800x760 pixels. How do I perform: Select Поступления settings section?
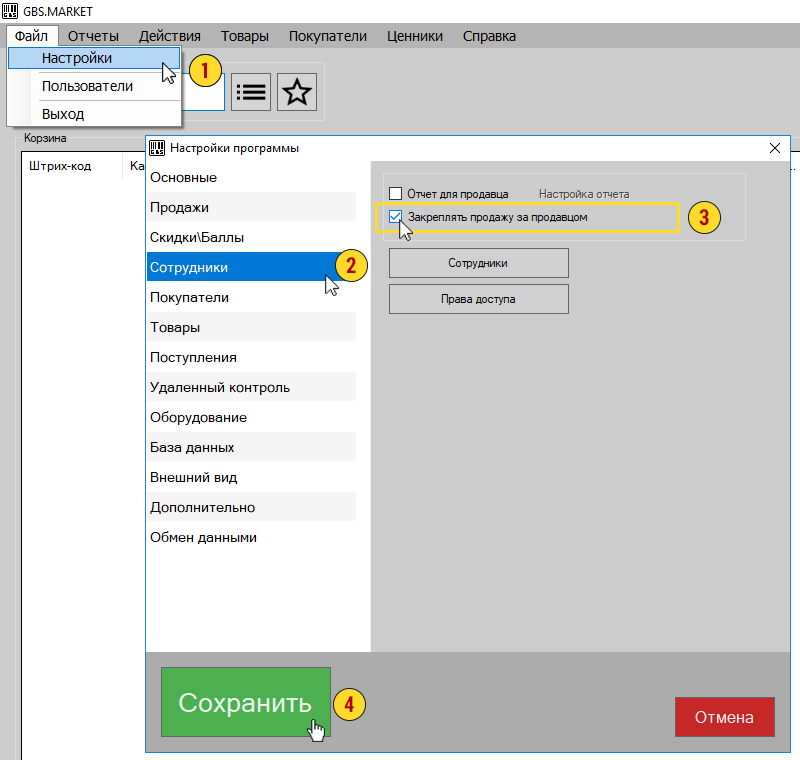(x=252, y=357)
